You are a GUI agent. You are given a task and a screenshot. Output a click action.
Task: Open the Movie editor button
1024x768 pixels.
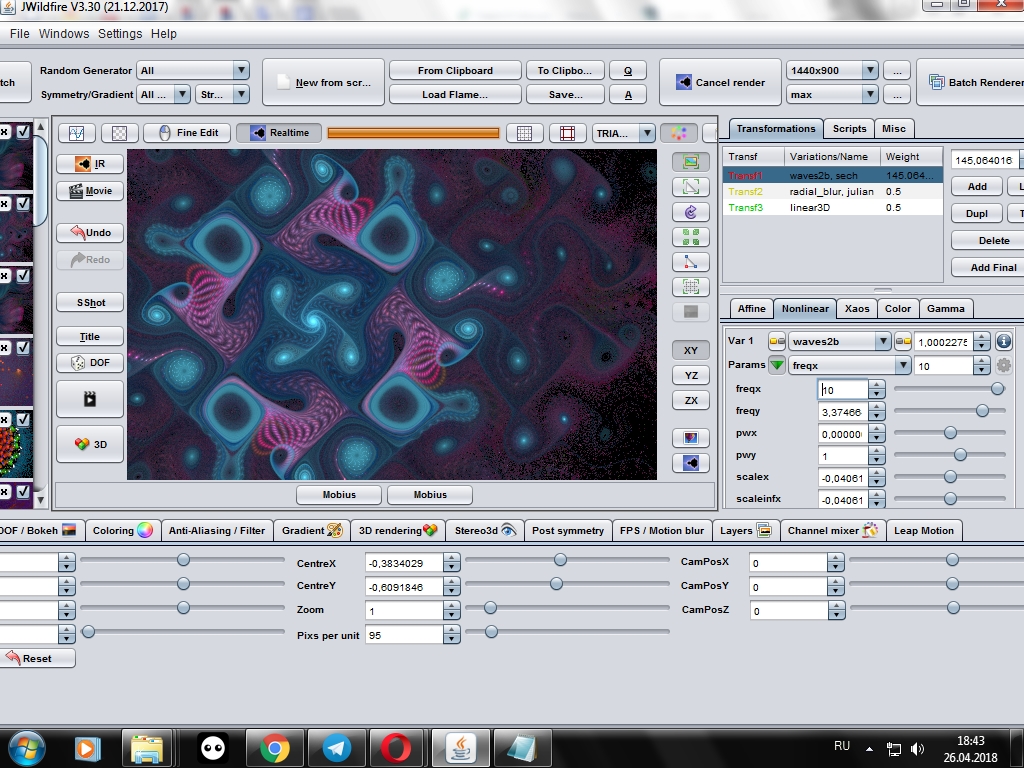pyautogui.click(x=90, y=191)
